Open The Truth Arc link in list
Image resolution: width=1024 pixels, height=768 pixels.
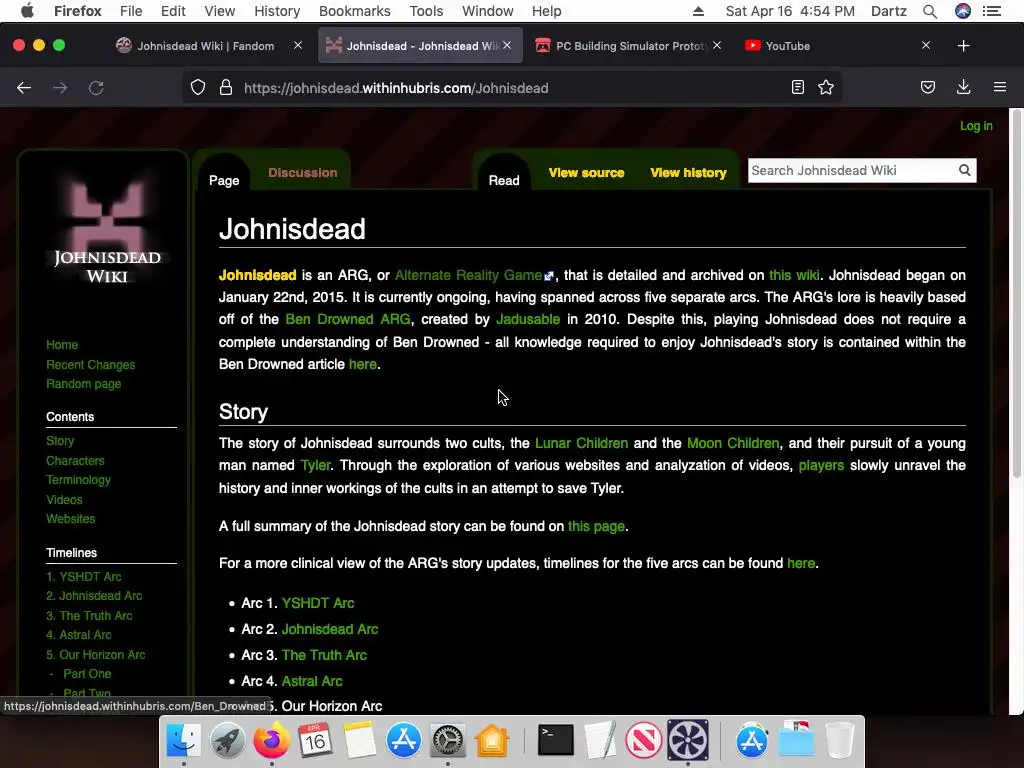325,655
